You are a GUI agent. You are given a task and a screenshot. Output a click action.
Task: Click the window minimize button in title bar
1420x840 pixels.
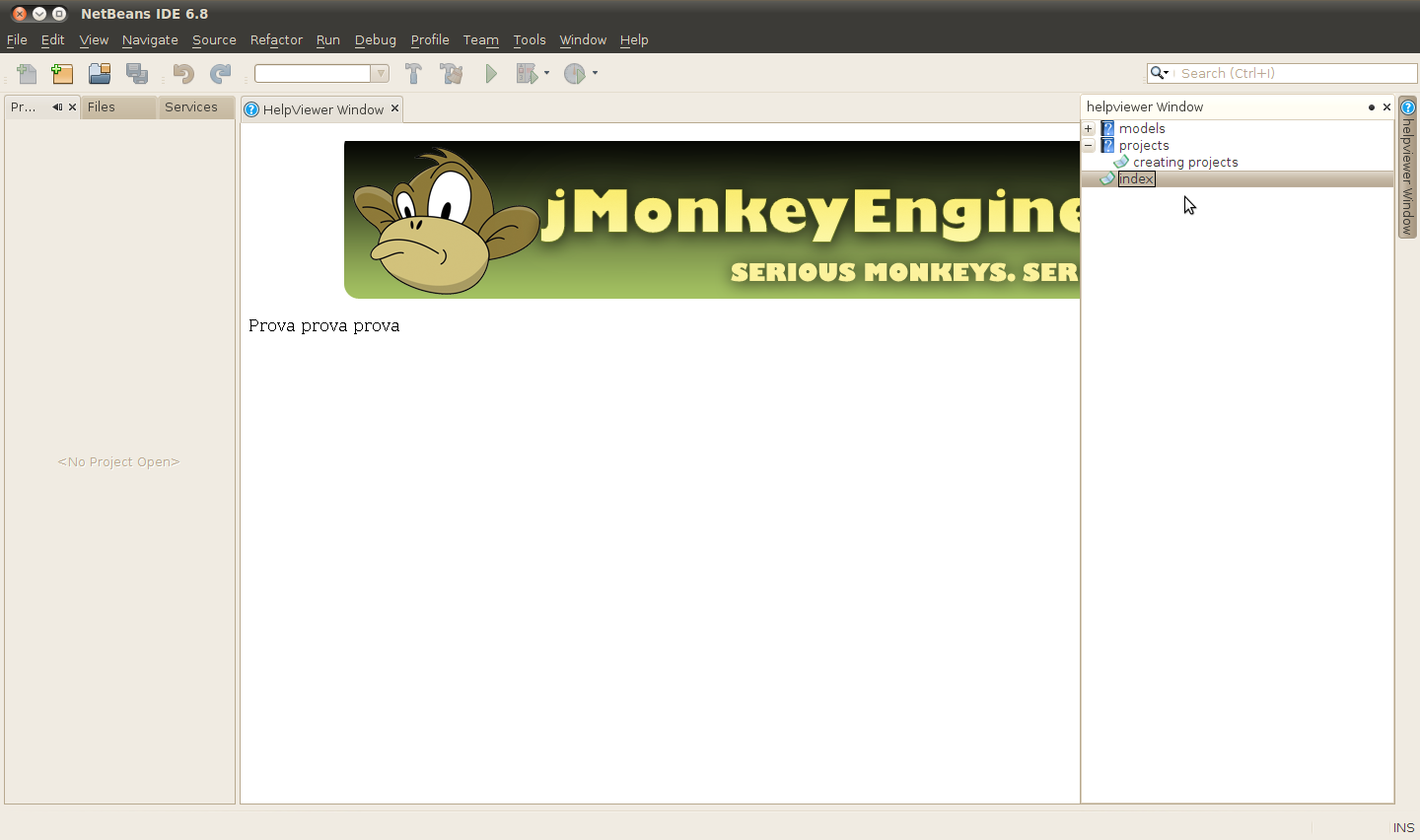click(x=39, y=14)
